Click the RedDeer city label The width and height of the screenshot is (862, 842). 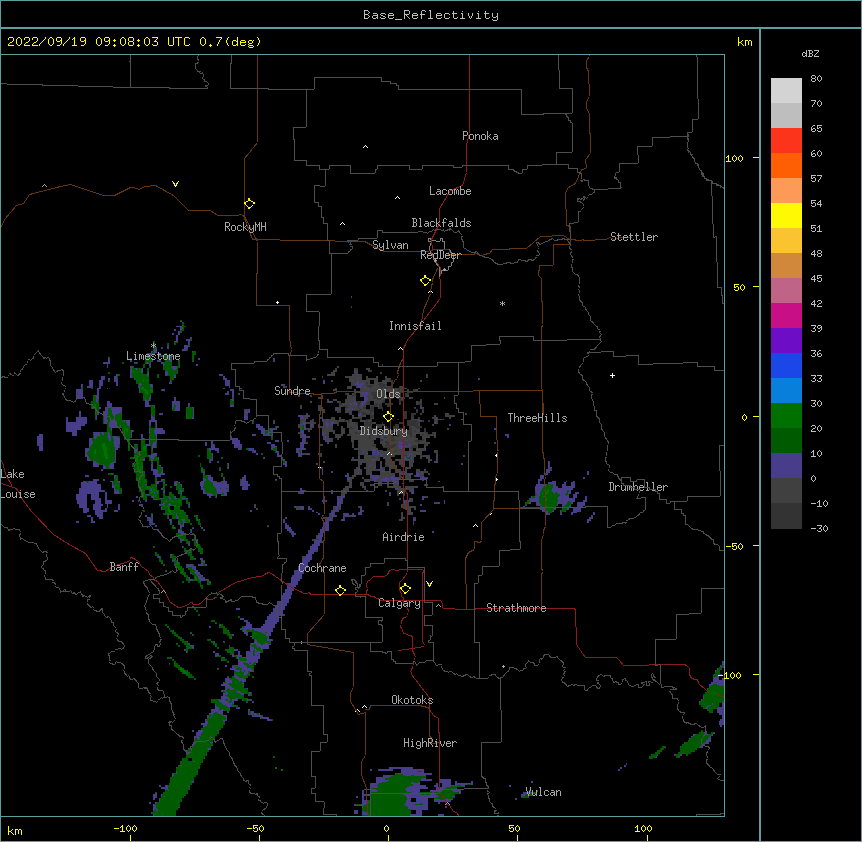(440, 255)
